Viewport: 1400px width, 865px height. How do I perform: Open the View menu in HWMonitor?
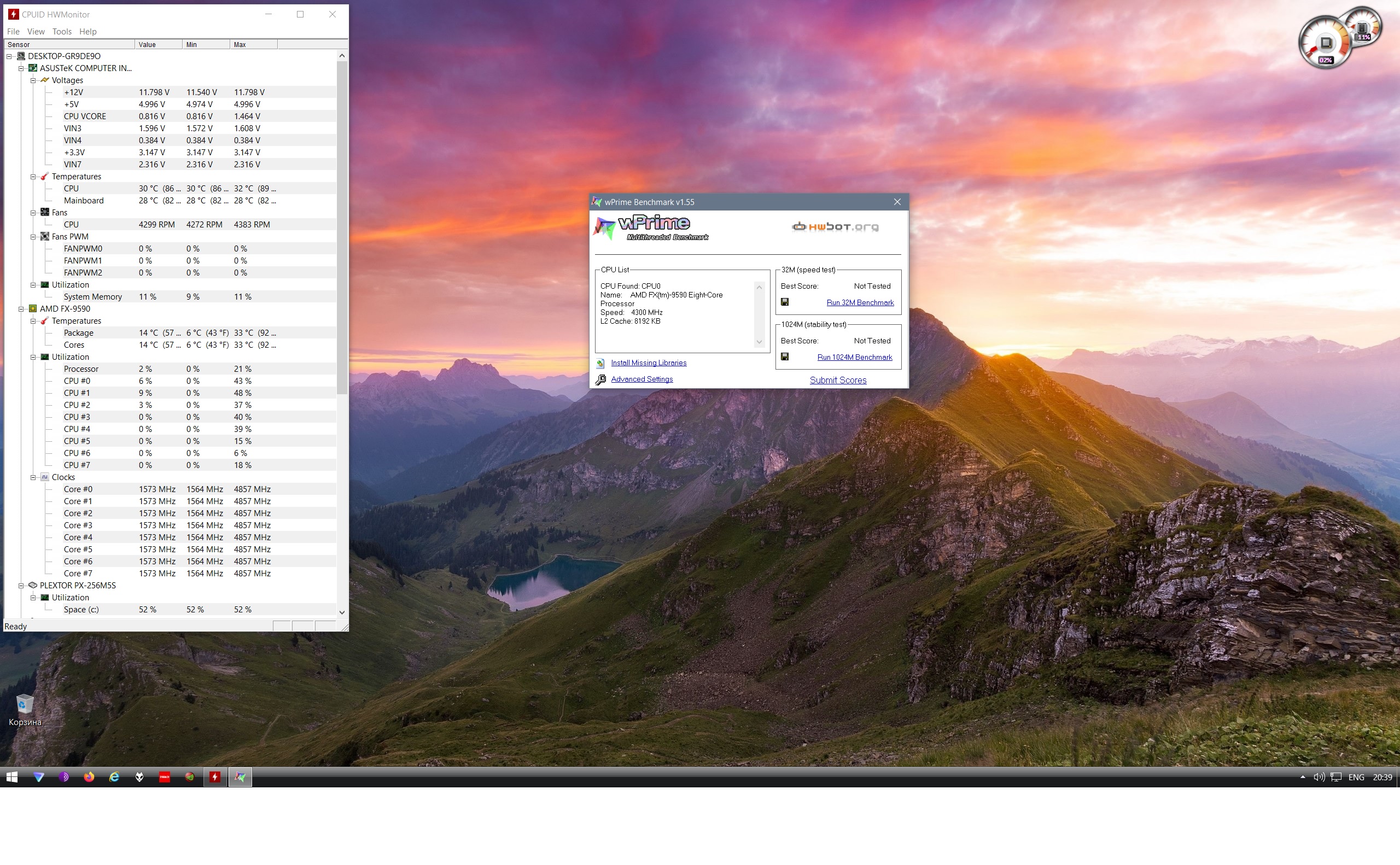tap(36, 32)
